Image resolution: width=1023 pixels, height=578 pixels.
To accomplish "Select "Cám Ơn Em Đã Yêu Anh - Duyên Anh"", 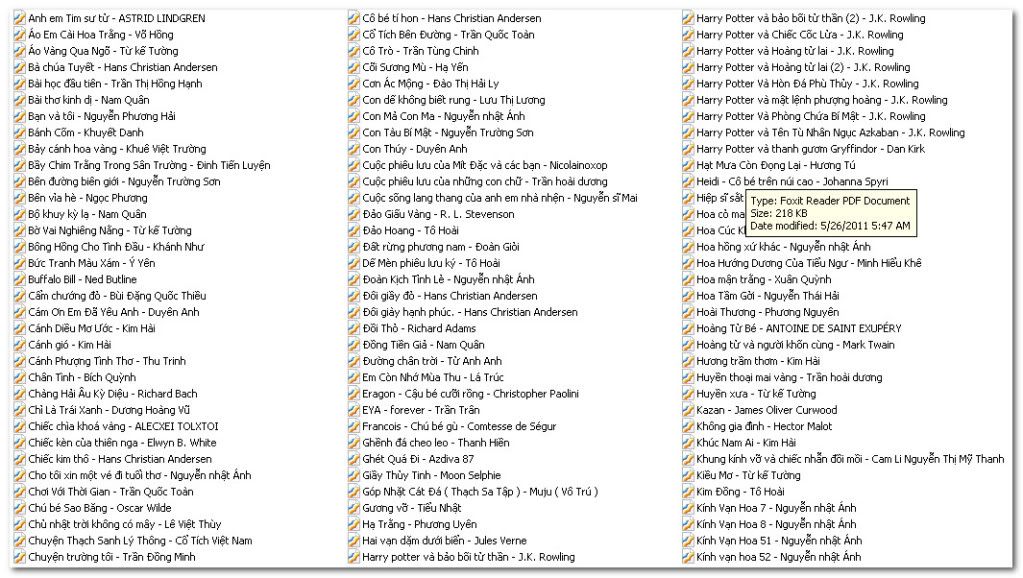I will pyautogui.click(x=114, y=312).
